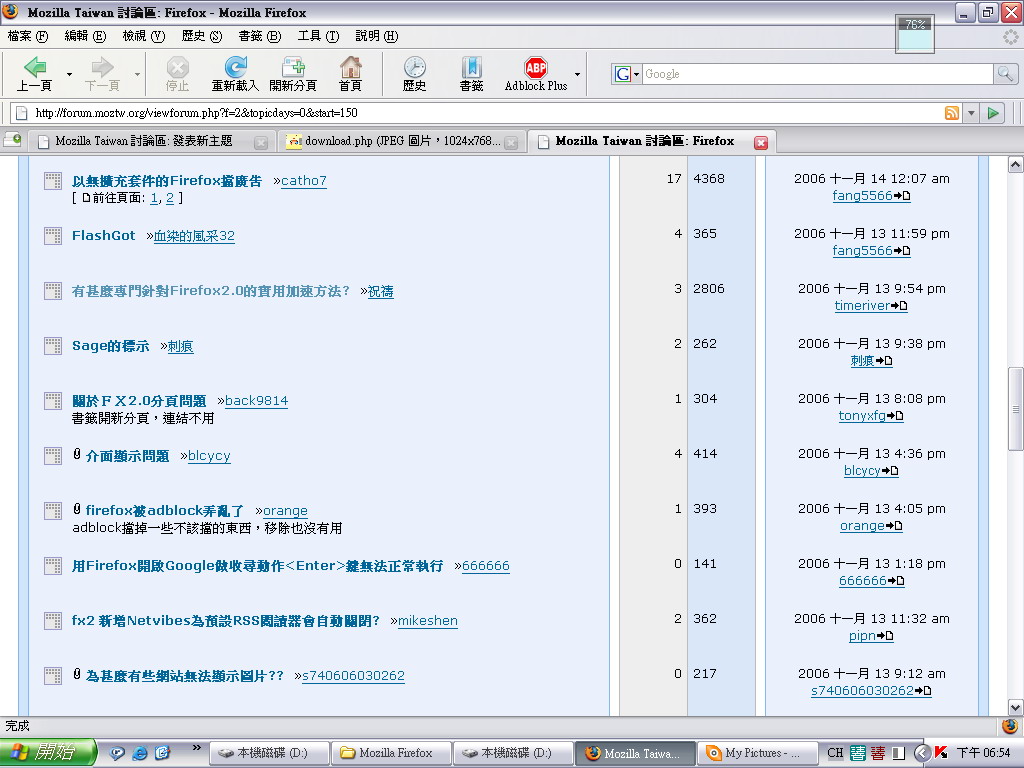Screen dimensions: 1024x768
Task: Open the Adblock Plus dropdown arrow
Action: point(577,74)
